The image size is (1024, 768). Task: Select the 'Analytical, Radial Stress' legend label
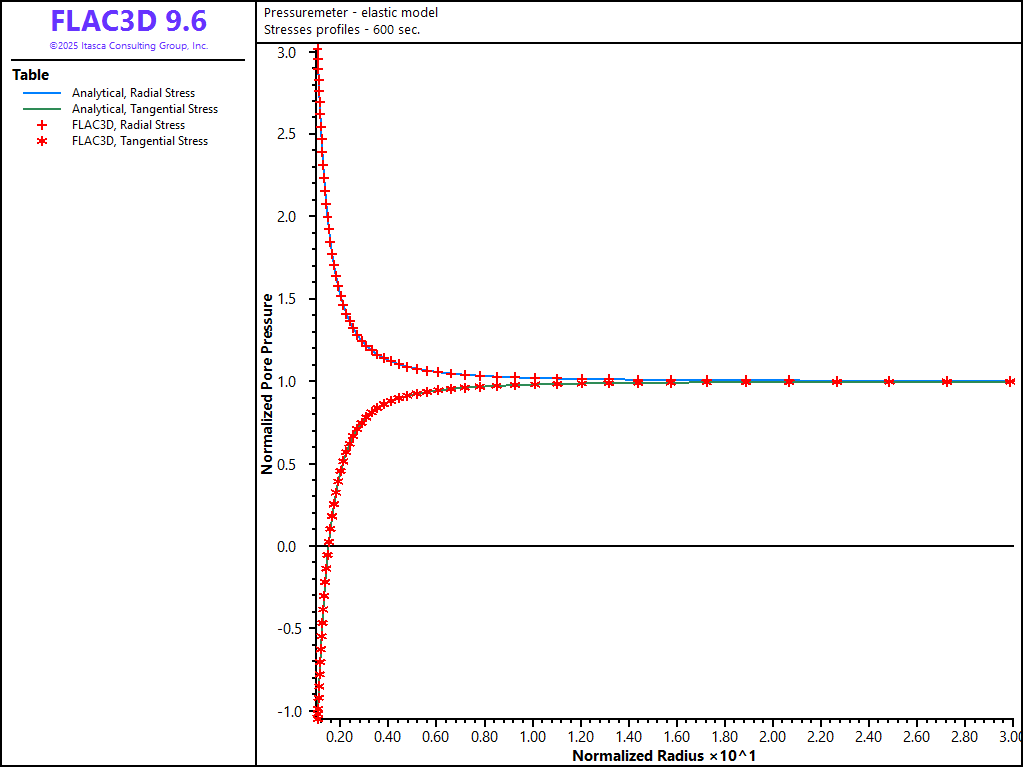pos(133,93)
